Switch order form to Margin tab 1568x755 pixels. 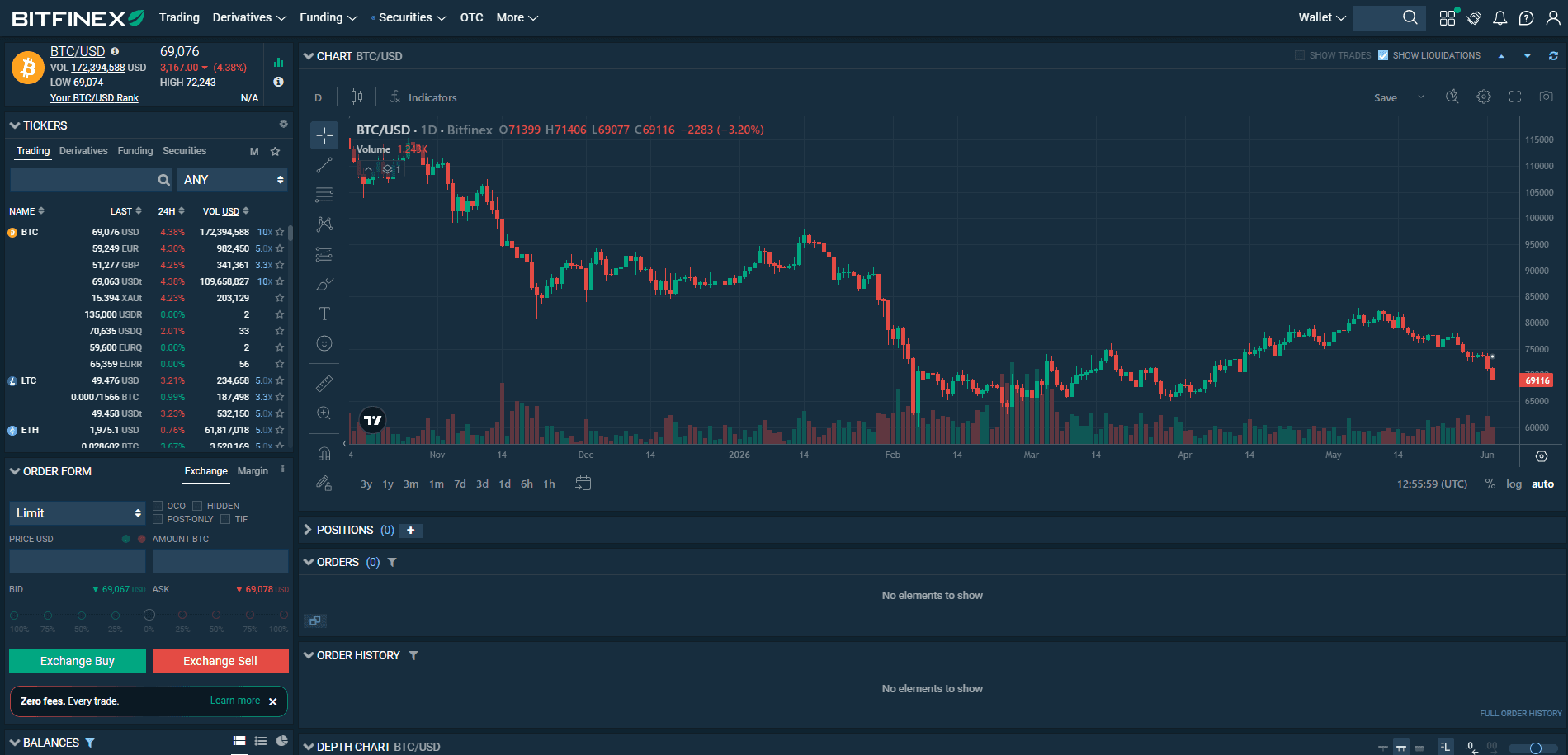[253, 471]
